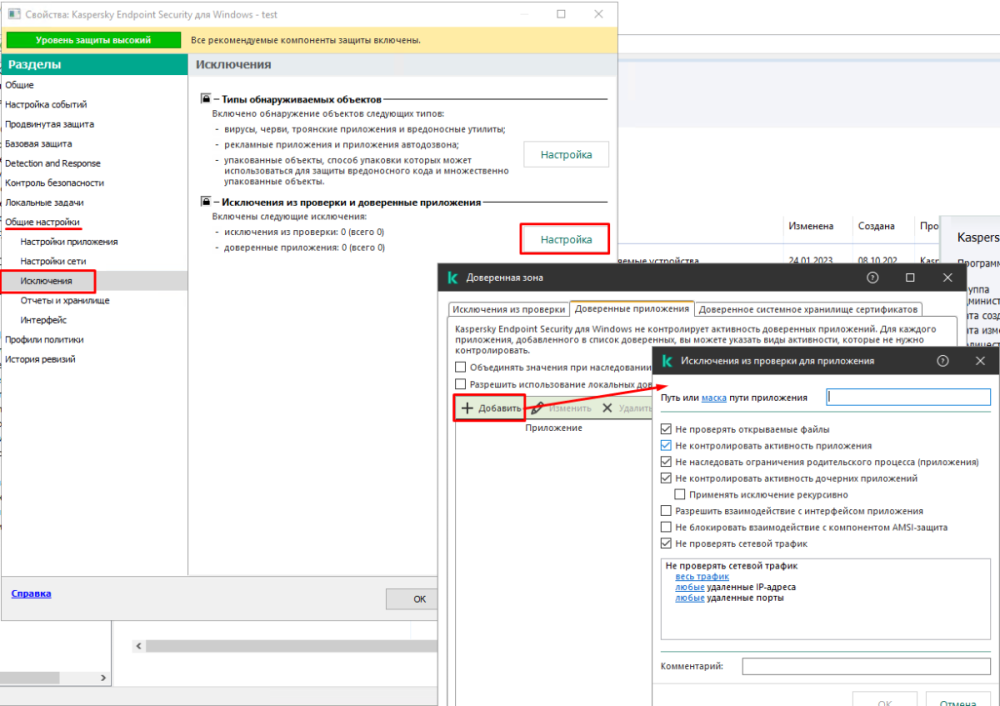
Task: Enable Разрешить взаимодействие с интерфейсом приложения
Action: [666, 511]
